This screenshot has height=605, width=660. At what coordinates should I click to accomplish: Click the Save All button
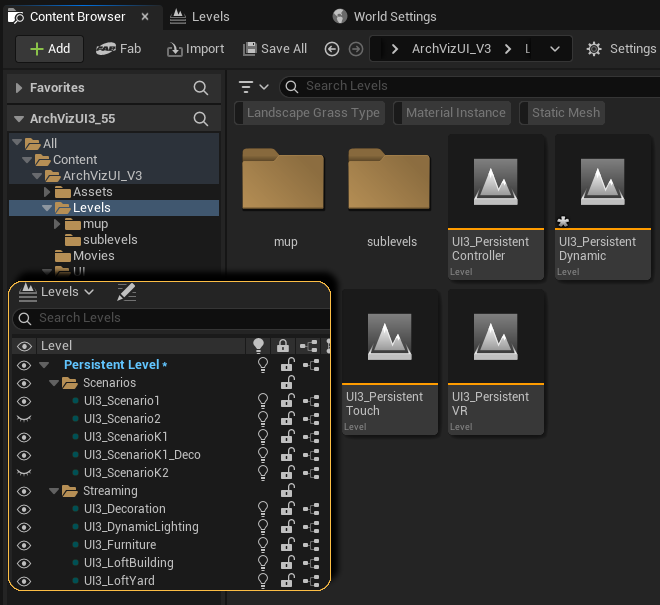273,48
